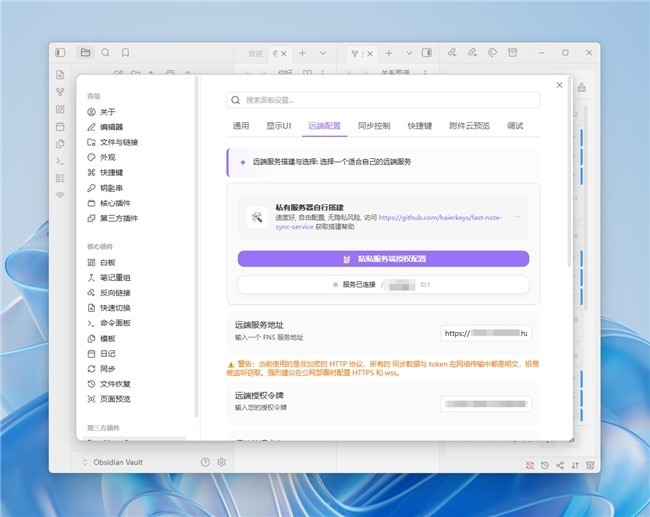Focus the 搜索面板设置 search field
650x517 pixels.
pos(383,100)
